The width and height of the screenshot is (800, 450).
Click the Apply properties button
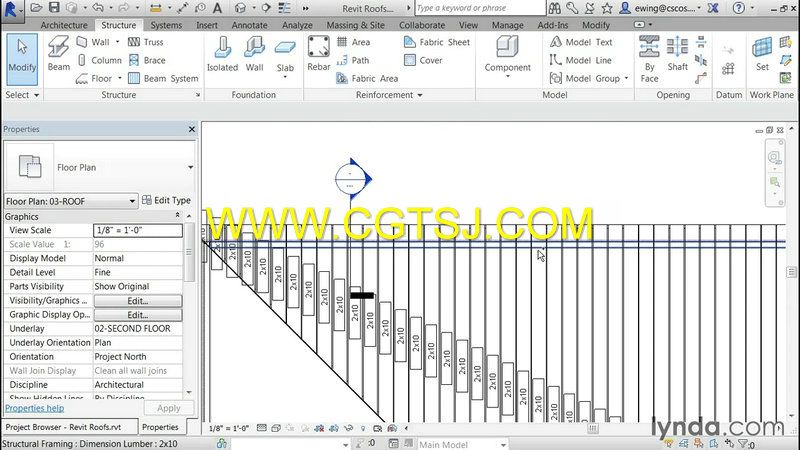point(168,408)
